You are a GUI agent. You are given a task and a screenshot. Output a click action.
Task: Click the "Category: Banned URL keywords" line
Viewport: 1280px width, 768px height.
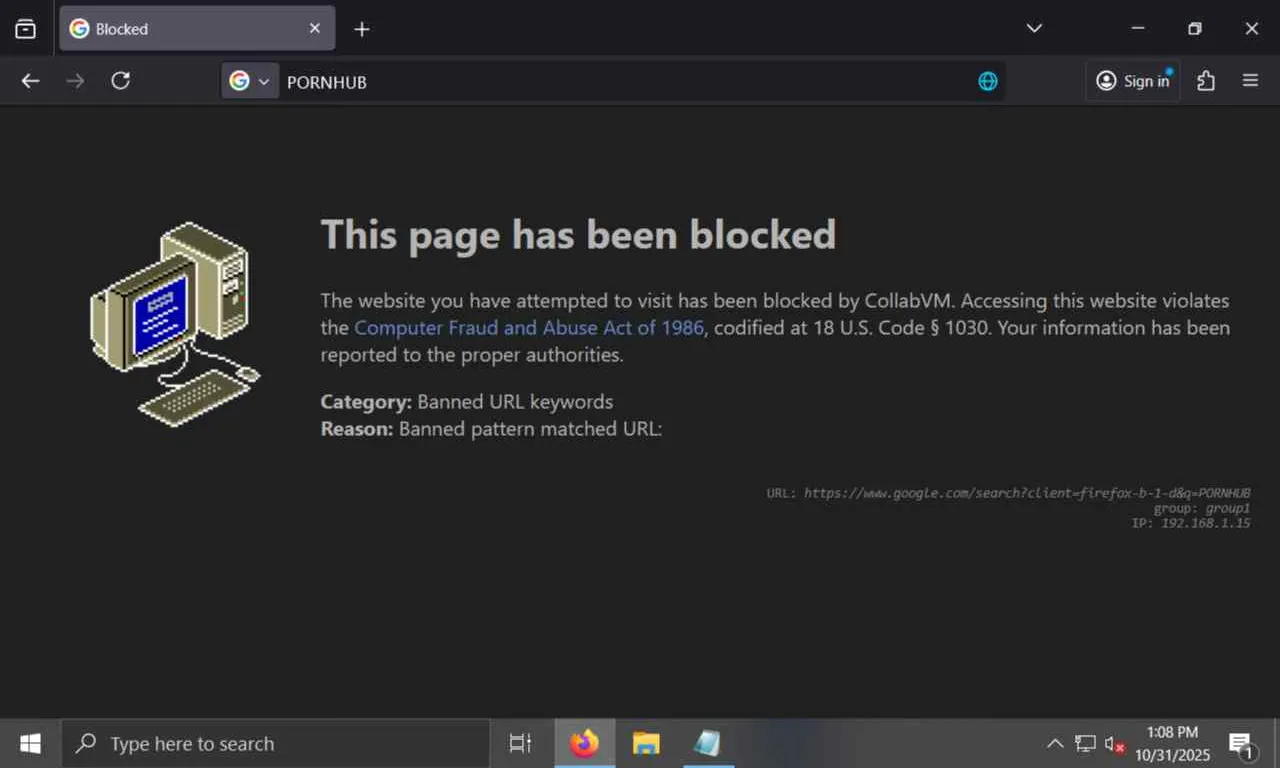coord(467,402)
